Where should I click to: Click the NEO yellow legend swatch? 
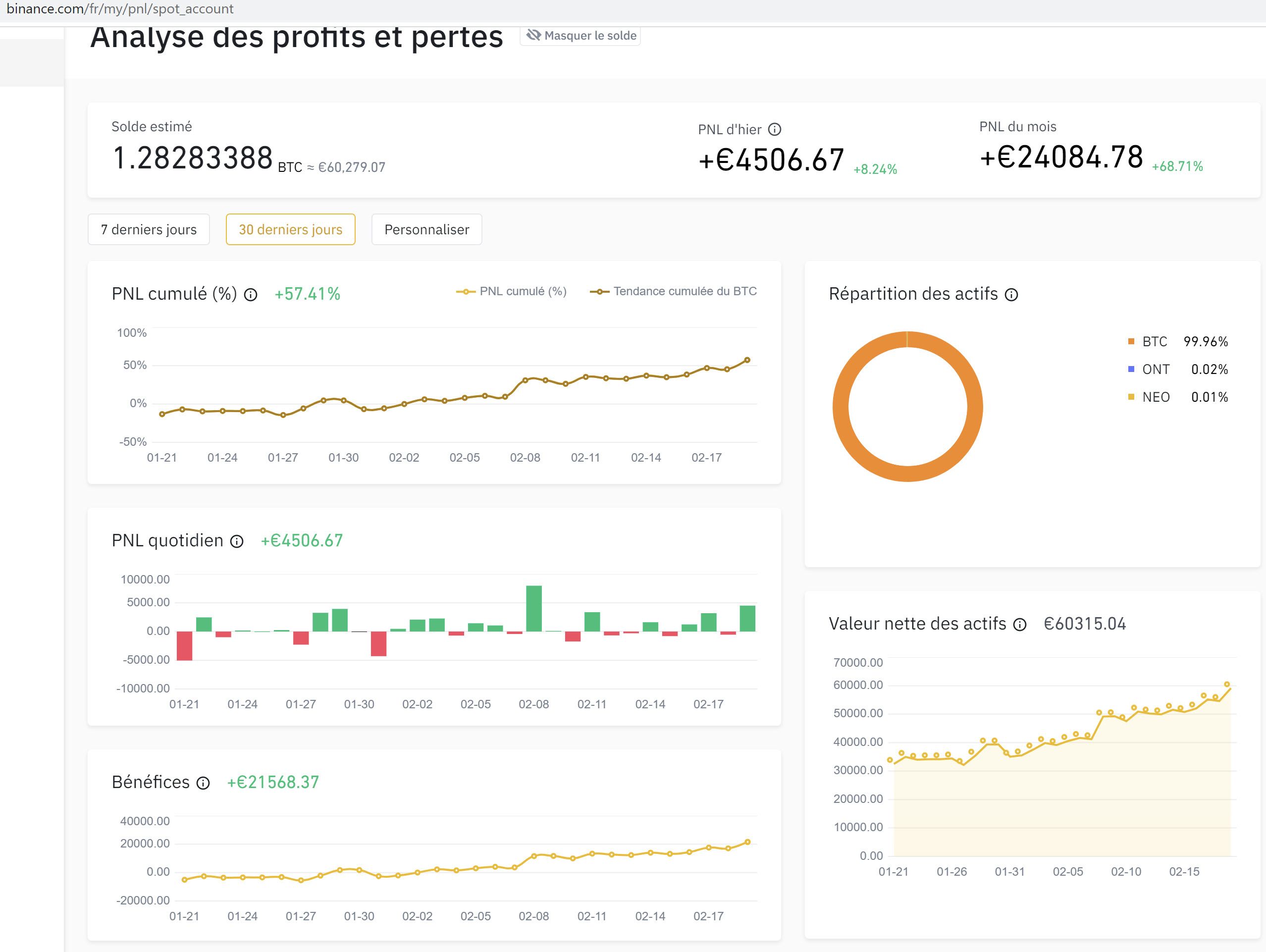(x=1131, y=397)
